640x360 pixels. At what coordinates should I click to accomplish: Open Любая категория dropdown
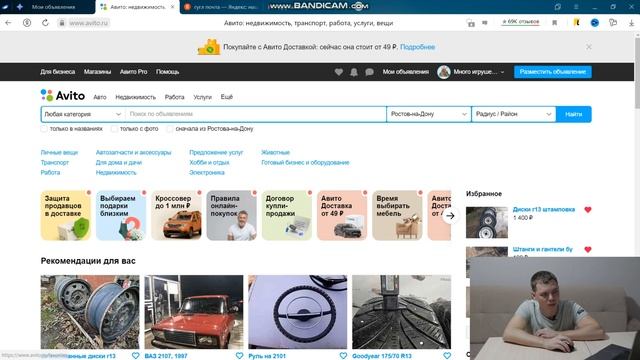click(x=83, y=114)
